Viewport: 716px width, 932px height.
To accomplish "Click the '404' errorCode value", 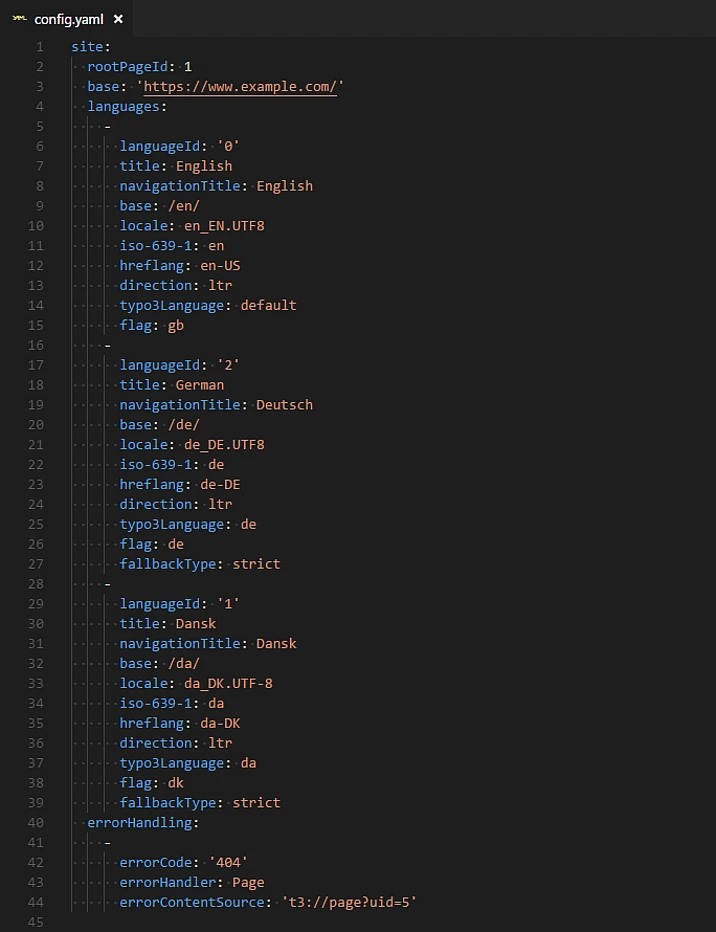I will pos(228,862).
